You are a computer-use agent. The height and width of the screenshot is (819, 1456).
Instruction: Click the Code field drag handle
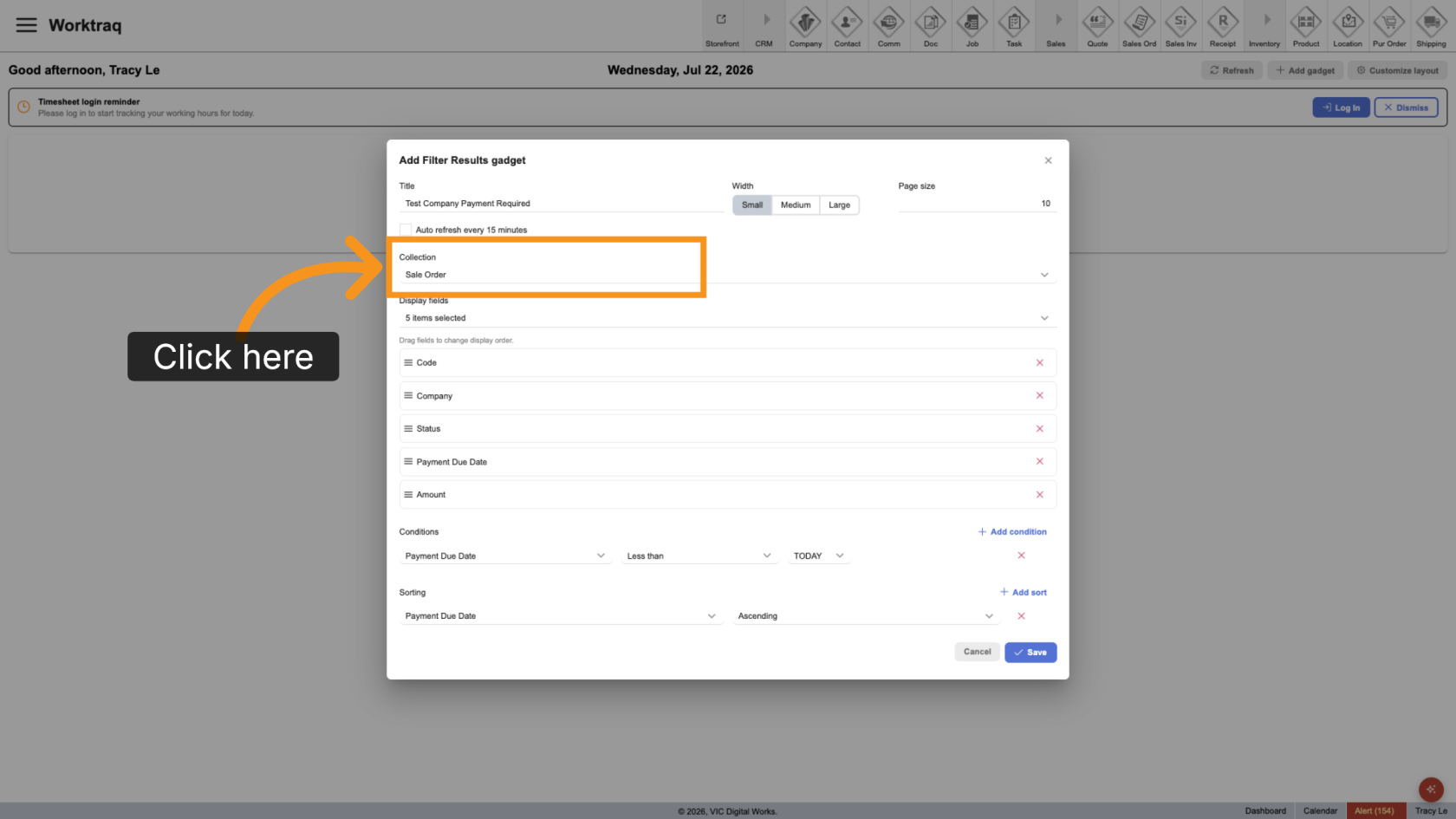coord(408,363)
